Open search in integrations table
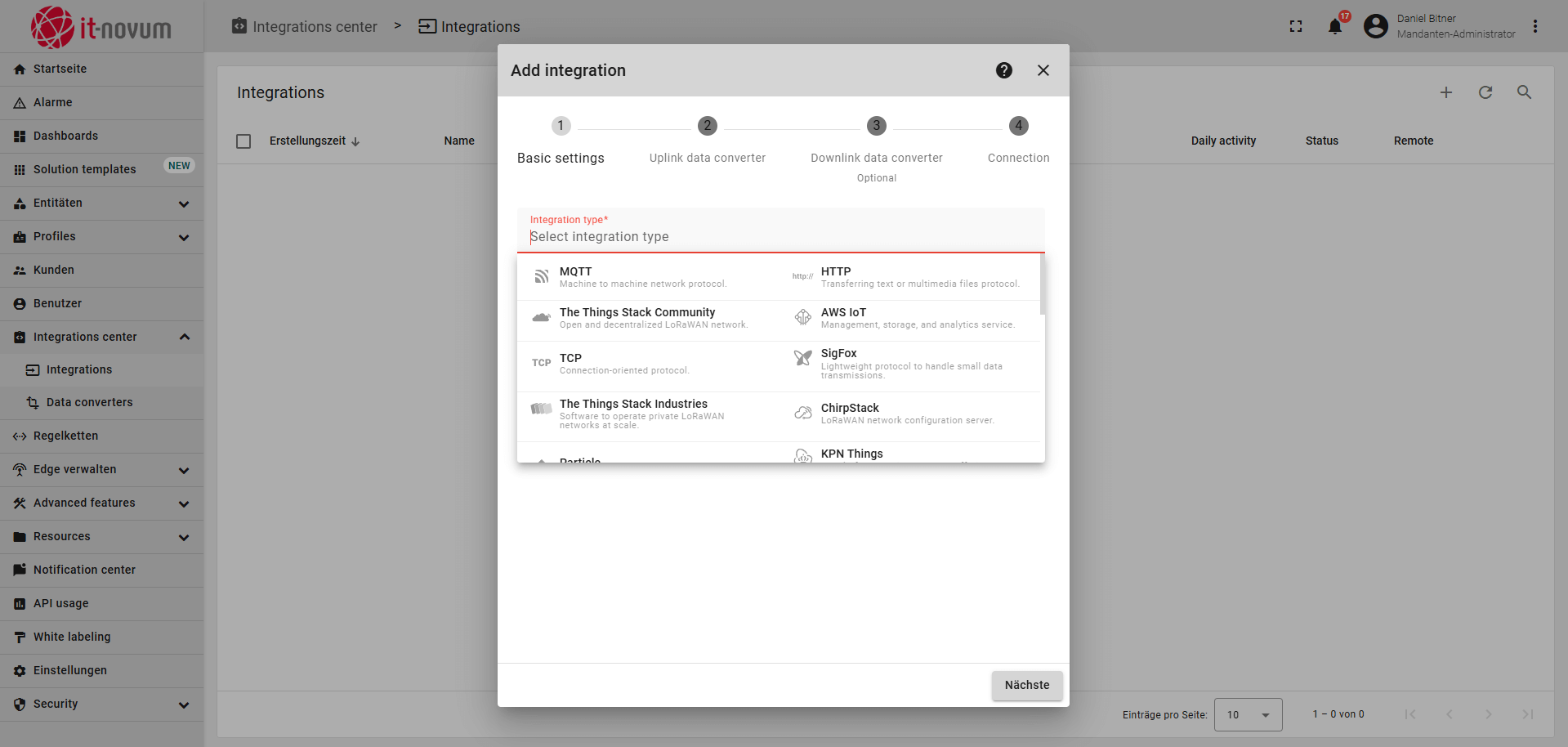 tap(1524, 92)
